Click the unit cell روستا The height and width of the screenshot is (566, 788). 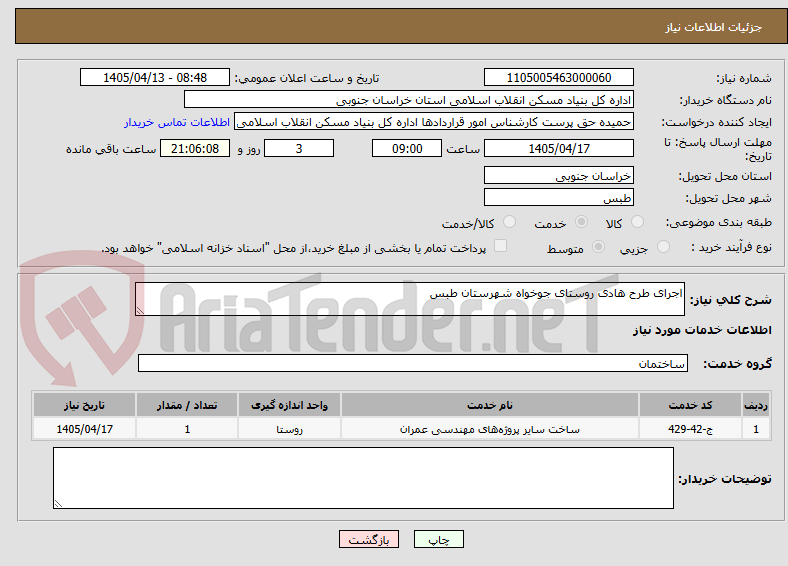click(289, 429)
